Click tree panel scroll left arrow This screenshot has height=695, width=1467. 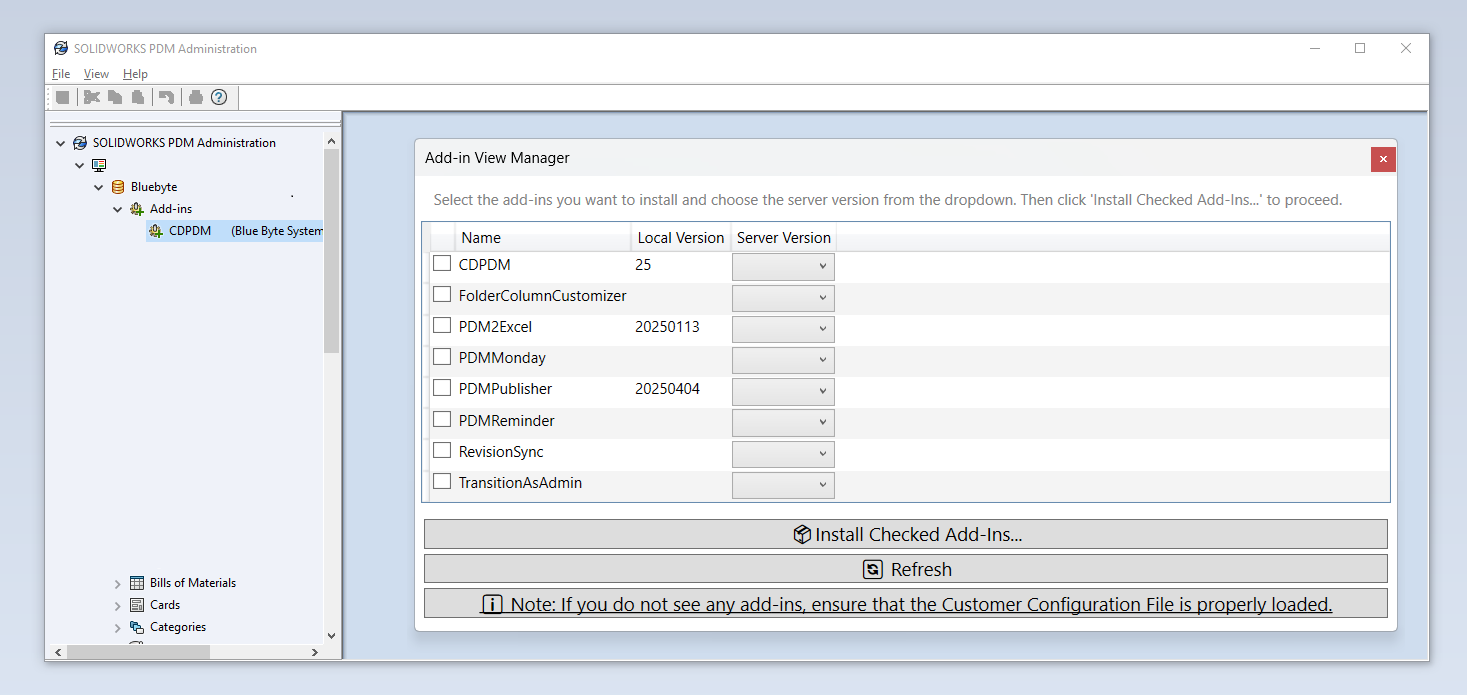tap(57, 652)
